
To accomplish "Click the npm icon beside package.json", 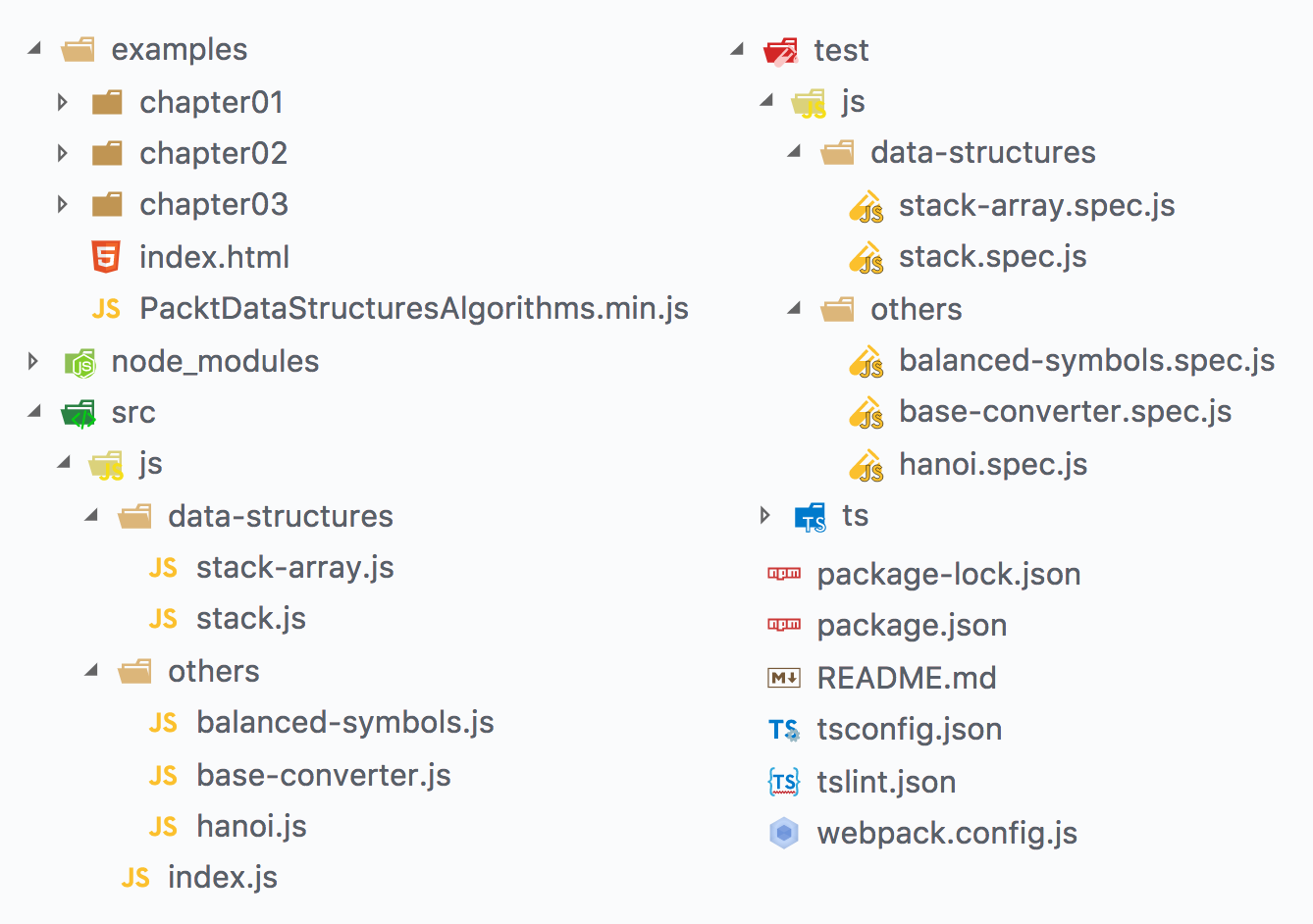I will click(784, 625).
